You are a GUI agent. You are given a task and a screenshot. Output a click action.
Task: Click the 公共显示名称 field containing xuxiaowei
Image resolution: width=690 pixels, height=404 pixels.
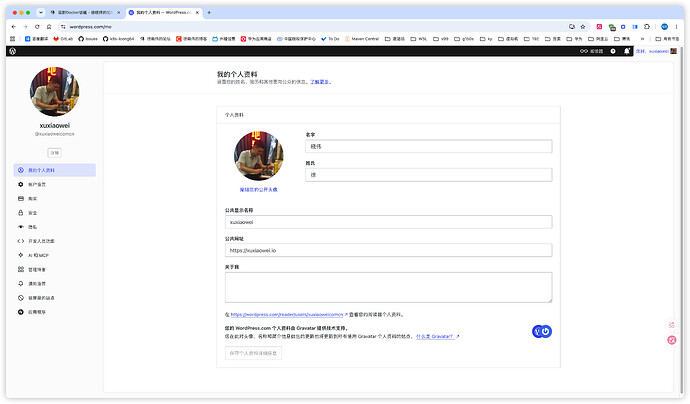point(388,222)
